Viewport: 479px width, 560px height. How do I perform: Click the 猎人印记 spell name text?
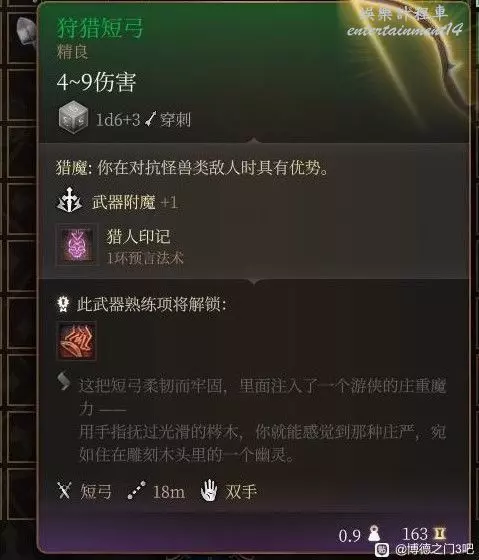point(139,237)
